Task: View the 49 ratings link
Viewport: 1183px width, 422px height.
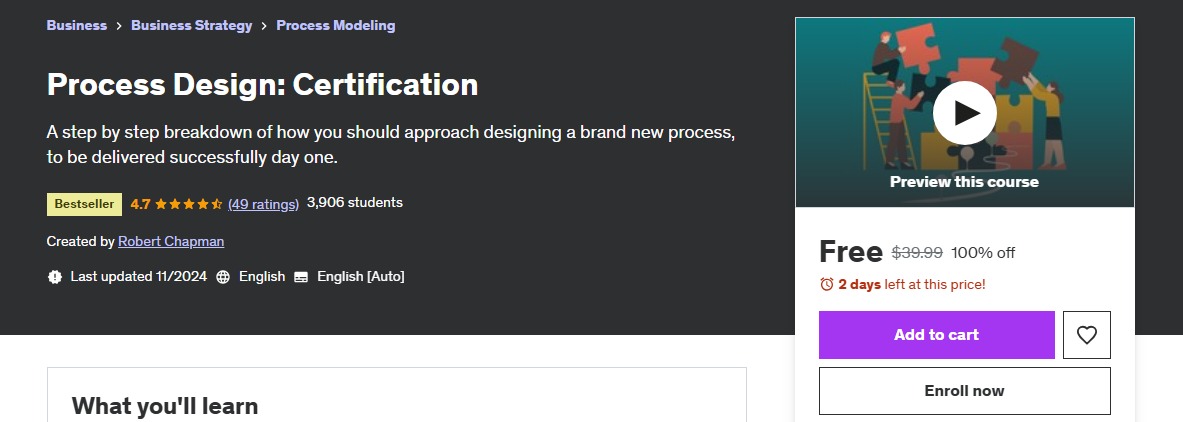Action: click(263, 204)
